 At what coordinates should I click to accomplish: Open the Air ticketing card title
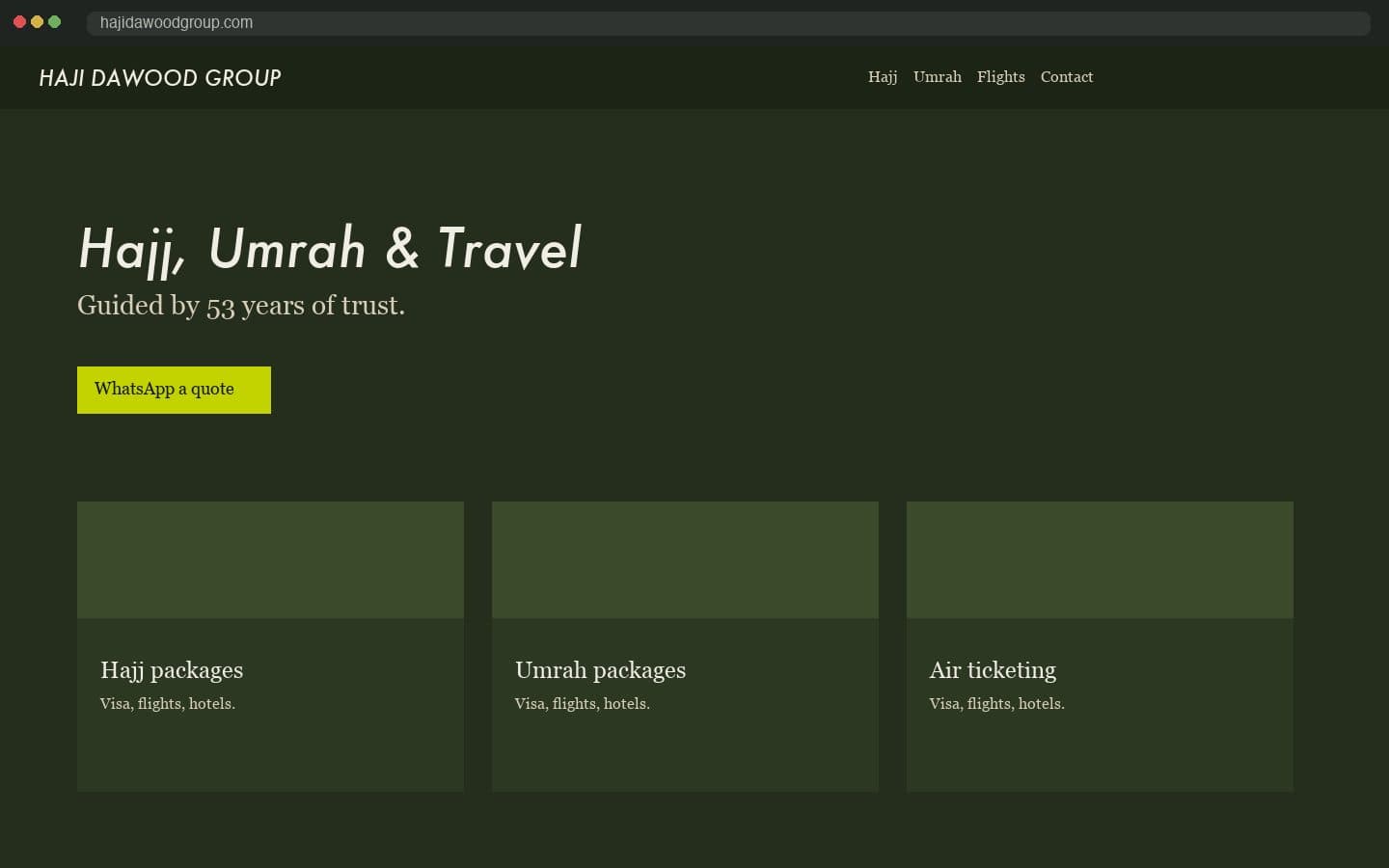pyautogui.click(x=993, y=670)
